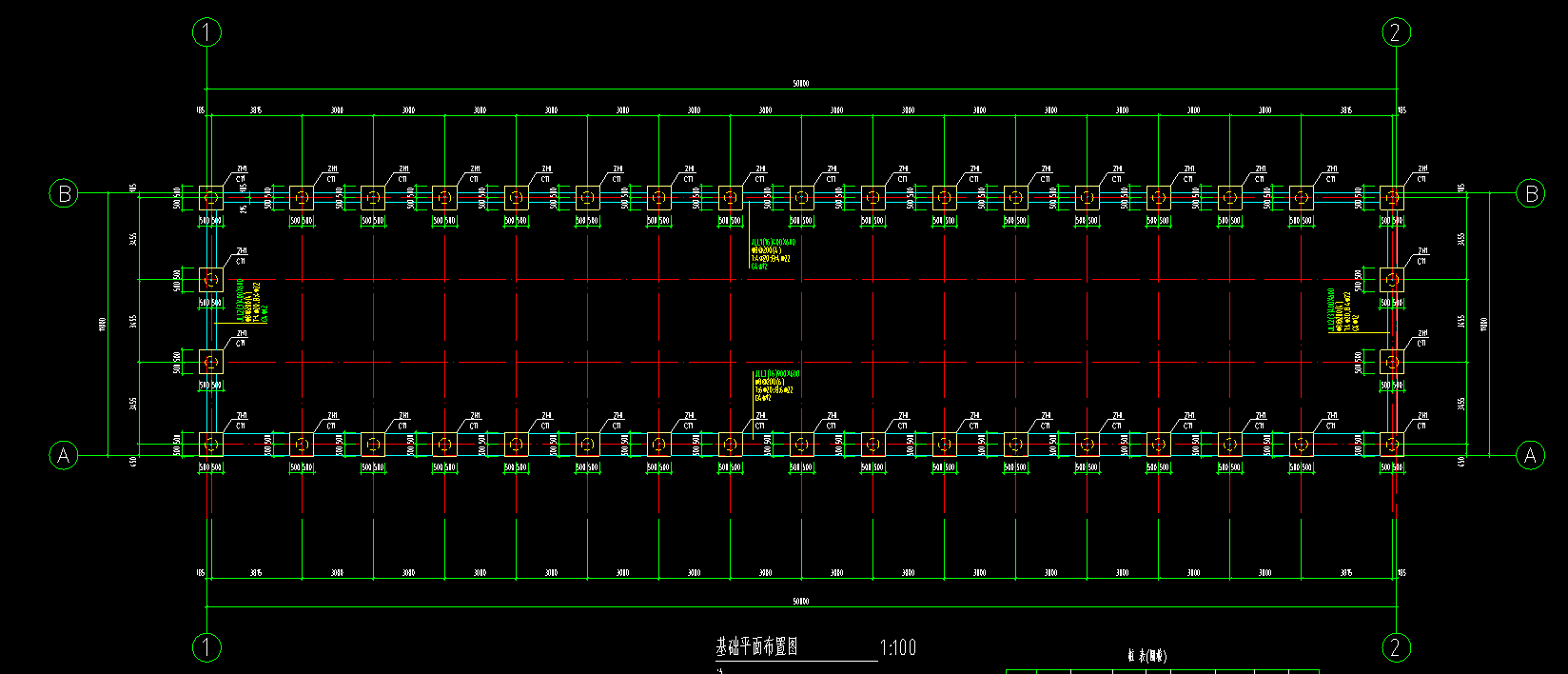This screenshot has width=1568, height=674.
Task: Select the right axis bubble labeled B
Action: pyautogui.click(x=1530, y=193)
